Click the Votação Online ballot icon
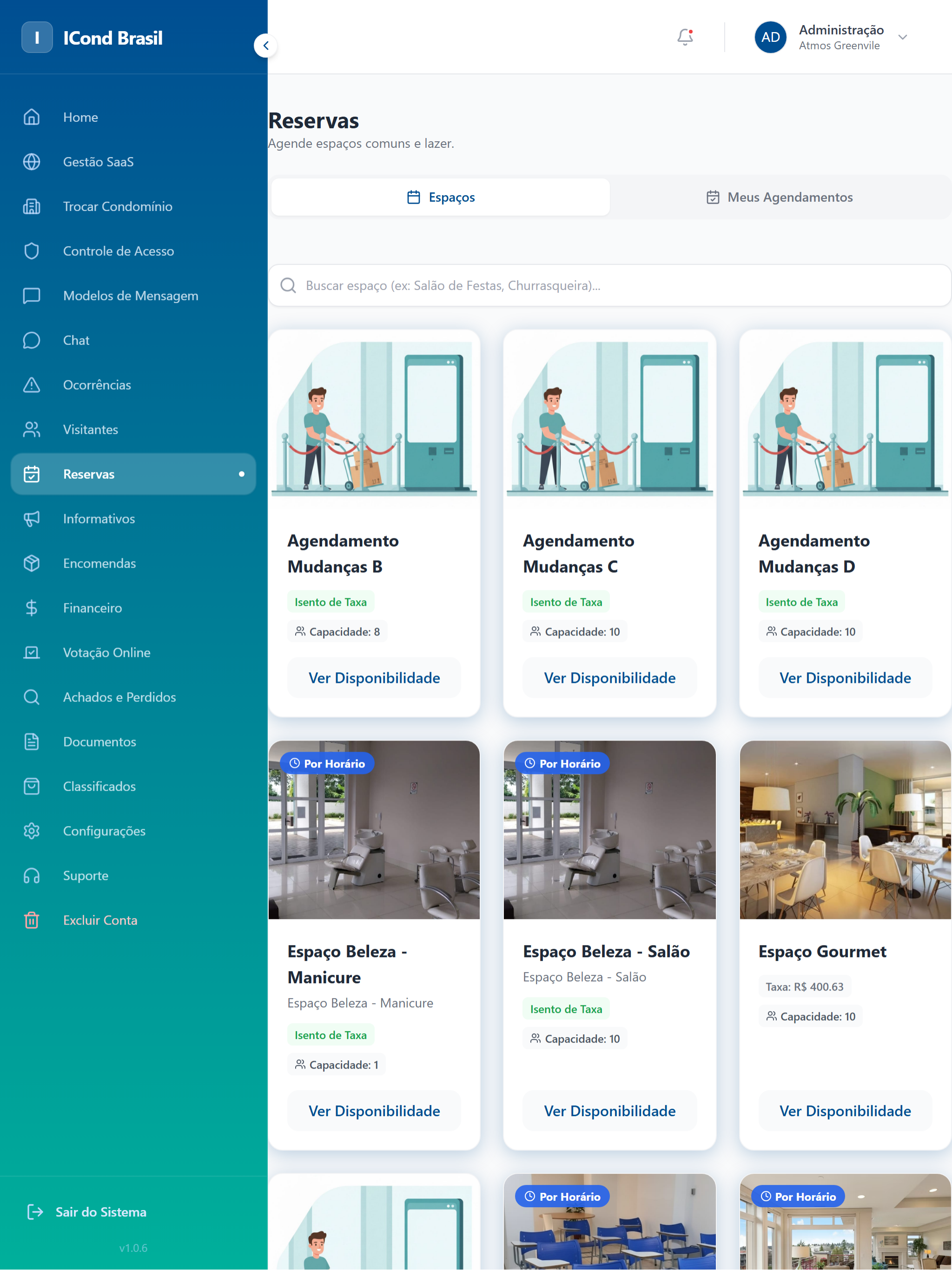The width and height of the screenshot is (952, 1270). 32,653
